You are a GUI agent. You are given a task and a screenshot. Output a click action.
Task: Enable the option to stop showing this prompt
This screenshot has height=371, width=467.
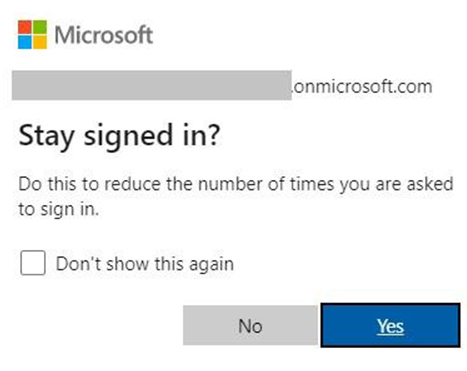click(33, 263)
